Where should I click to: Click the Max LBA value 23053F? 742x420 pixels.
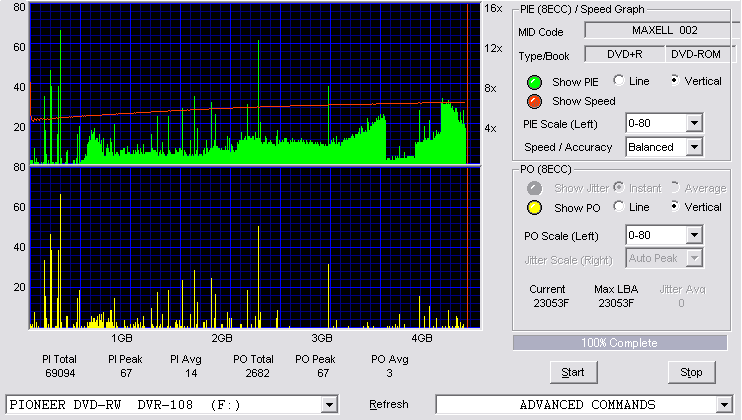pyautogui.click(x=616, y=303)
